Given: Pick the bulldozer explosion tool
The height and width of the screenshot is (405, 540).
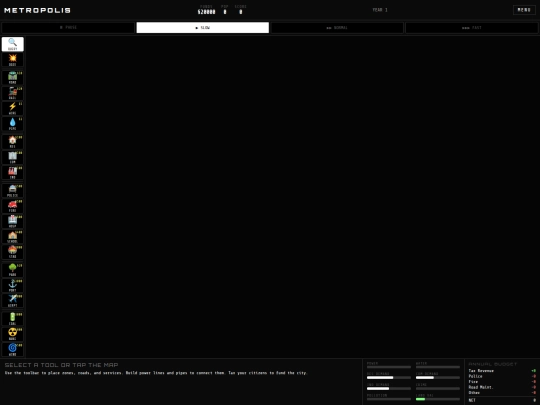Looking at the screenshot, I should coord(13,60).
